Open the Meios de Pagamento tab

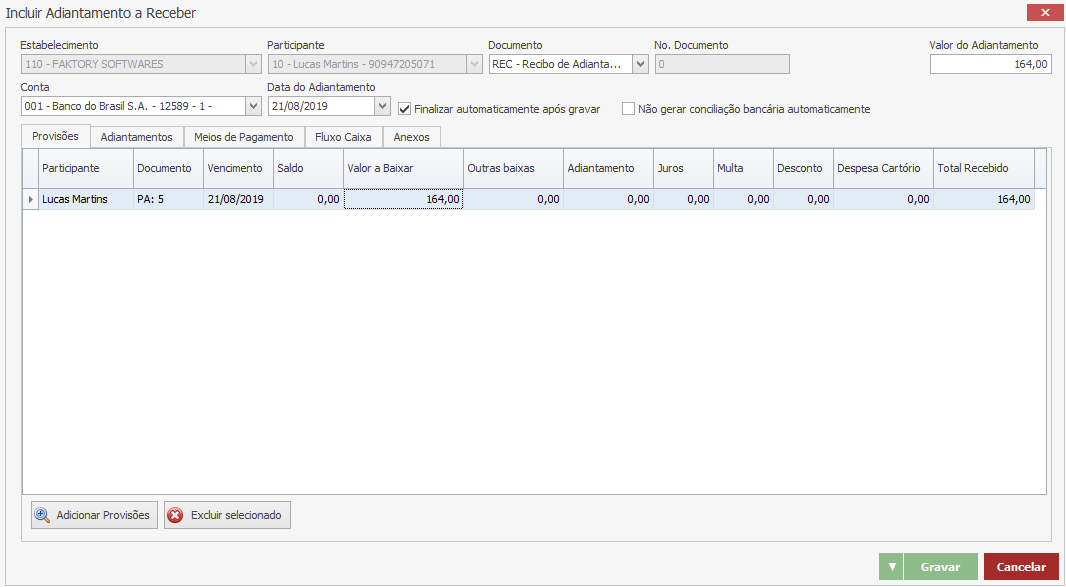(x=244, y=137)
